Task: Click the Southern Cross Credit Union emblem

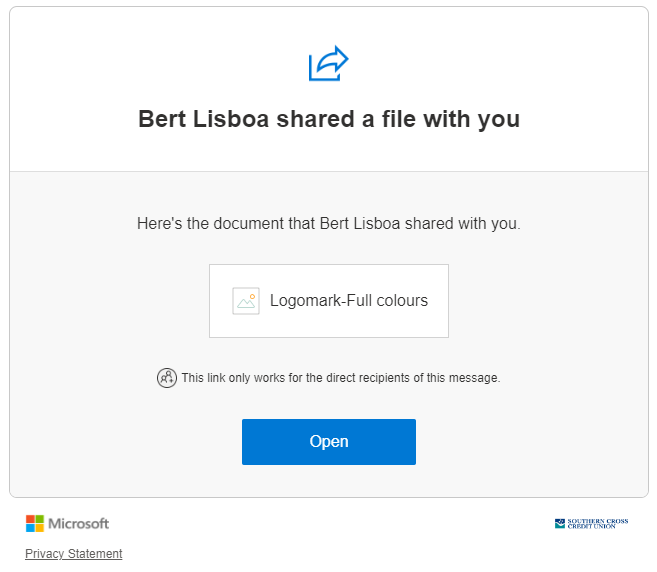Action: (x=560, y=523)
